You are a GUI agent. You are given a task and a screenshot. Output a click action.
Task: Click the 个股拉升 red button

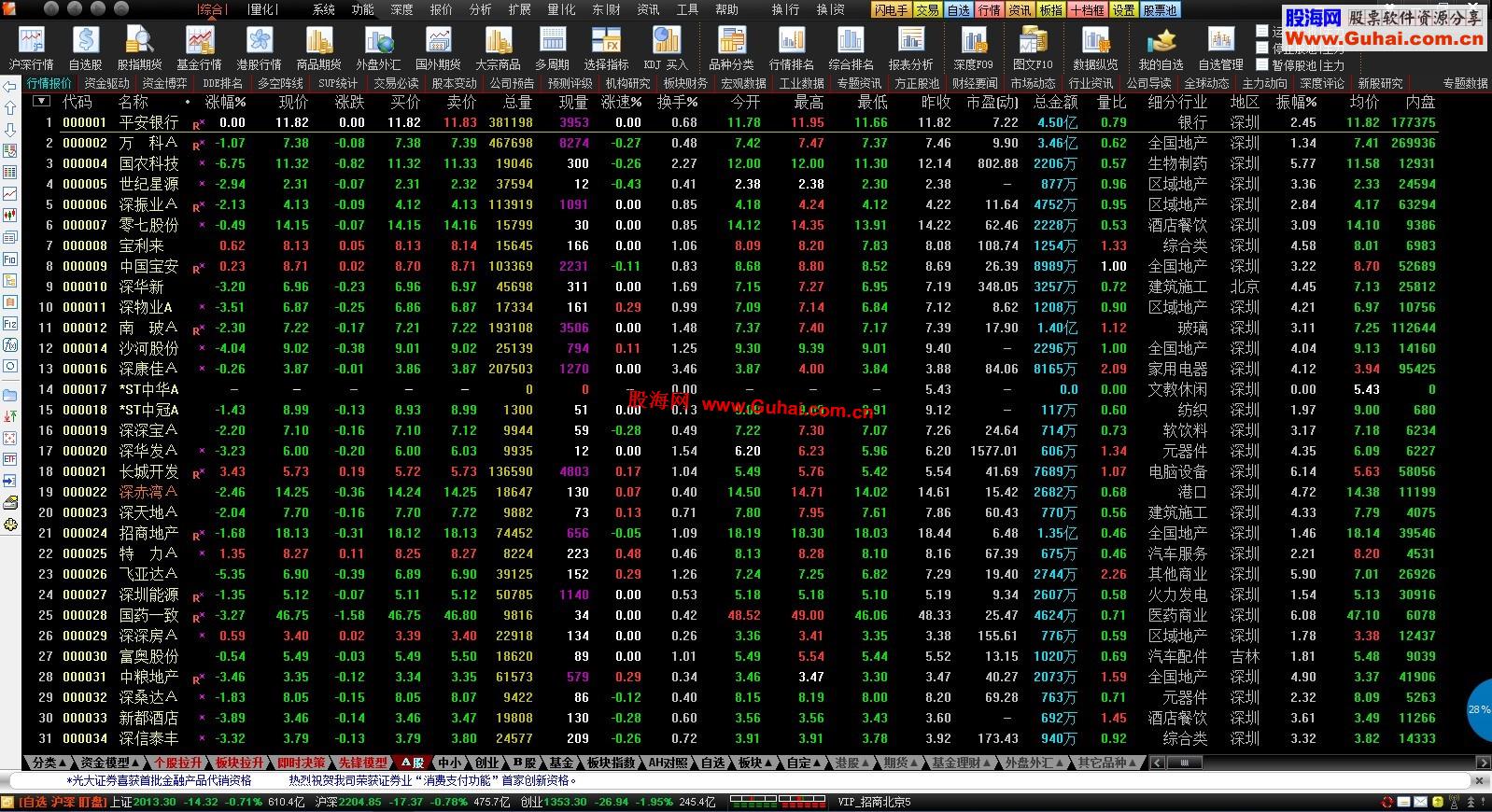click(x=177, y=763)
